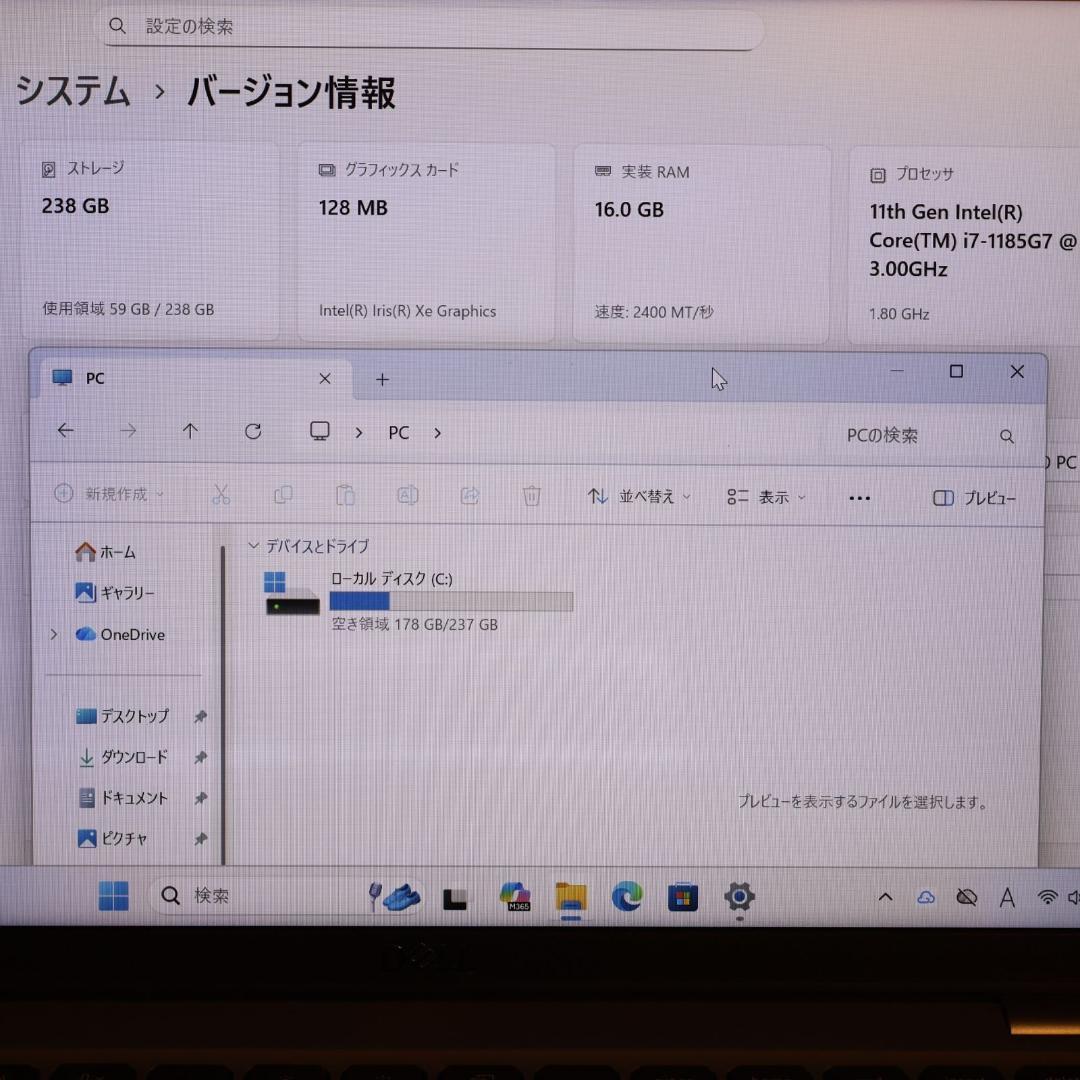Open the See more ellipsis in the toolbar

859,497
